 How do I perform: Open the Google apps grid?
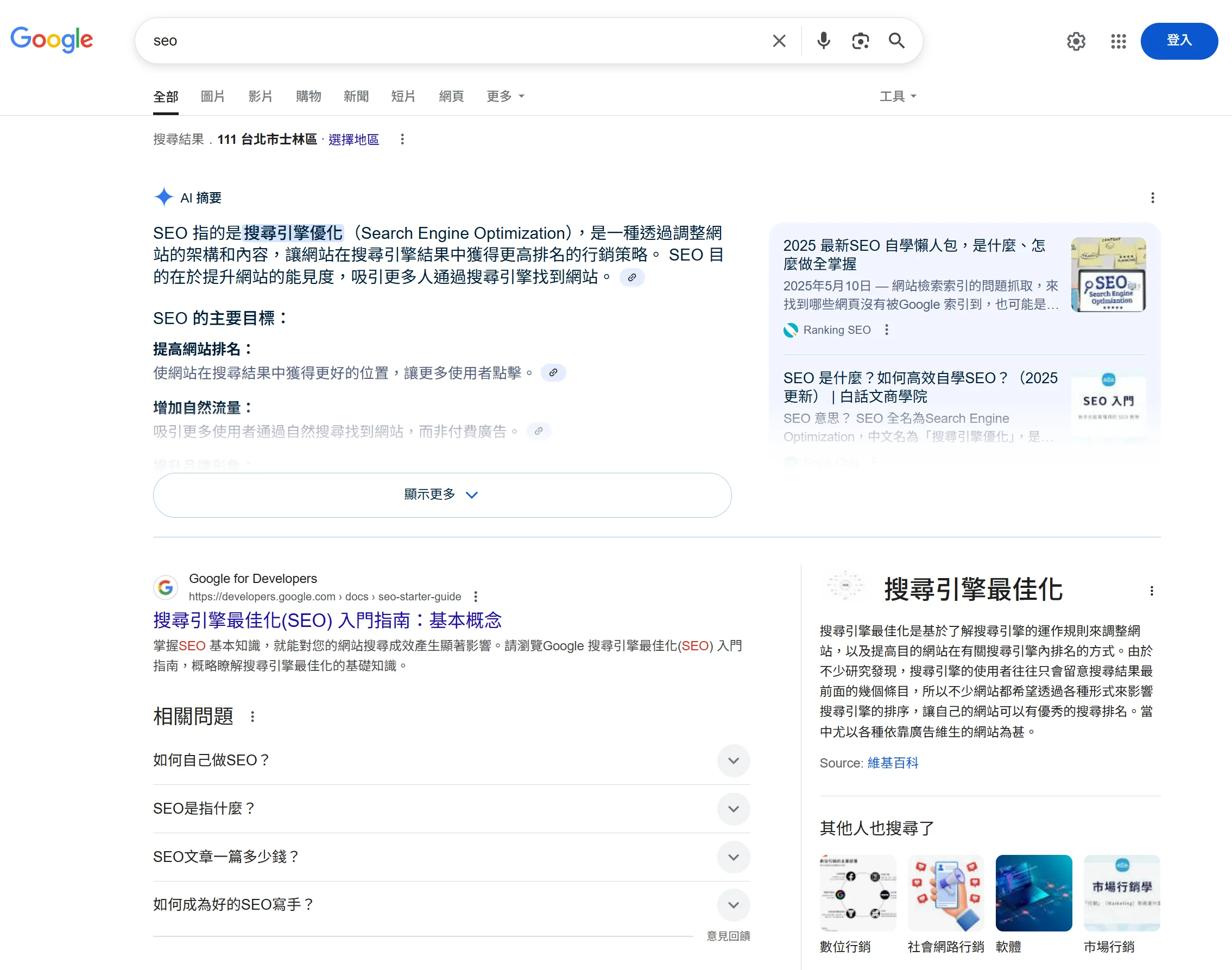pos(1118,41)
